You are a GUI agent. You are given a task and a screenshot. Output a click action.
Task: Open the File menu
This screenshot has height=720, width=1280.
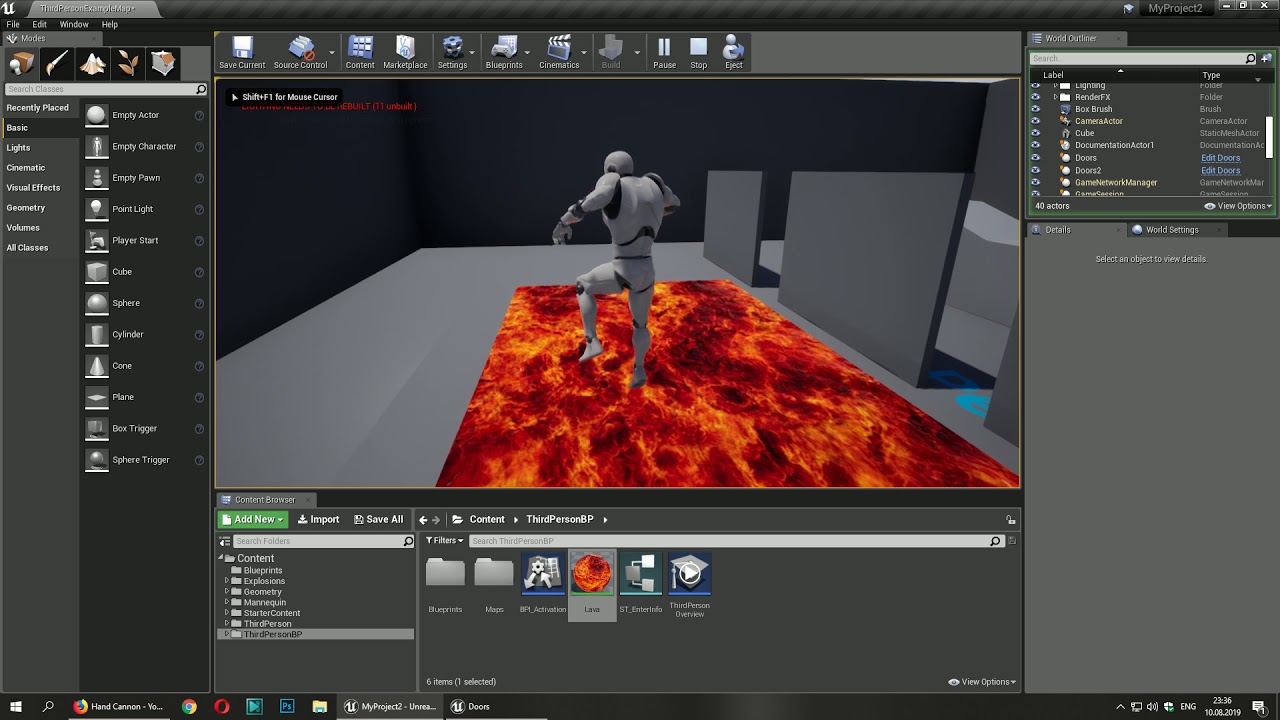[x=13, y=24]
